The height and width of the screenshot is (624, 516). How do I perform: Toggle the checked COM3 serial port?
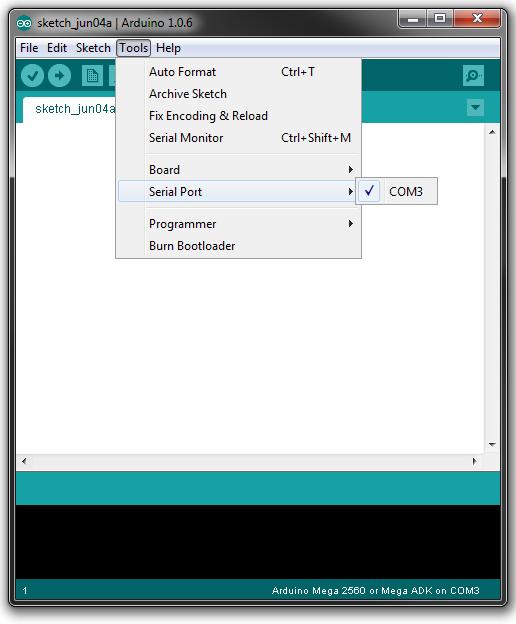pyautogui.click(x=397, y=191)
